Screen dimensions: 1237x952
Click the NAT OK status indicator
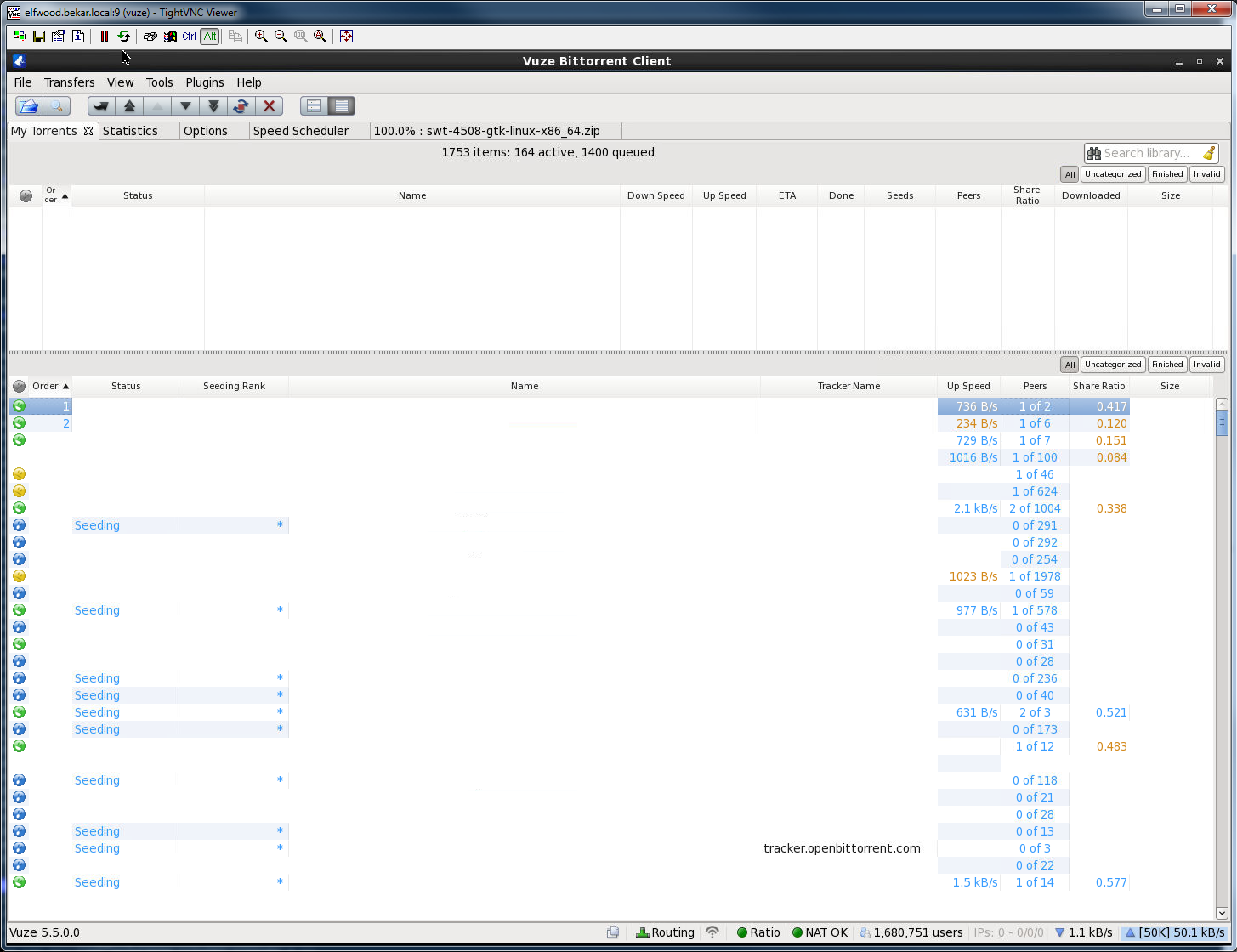(x=820, y=932)
